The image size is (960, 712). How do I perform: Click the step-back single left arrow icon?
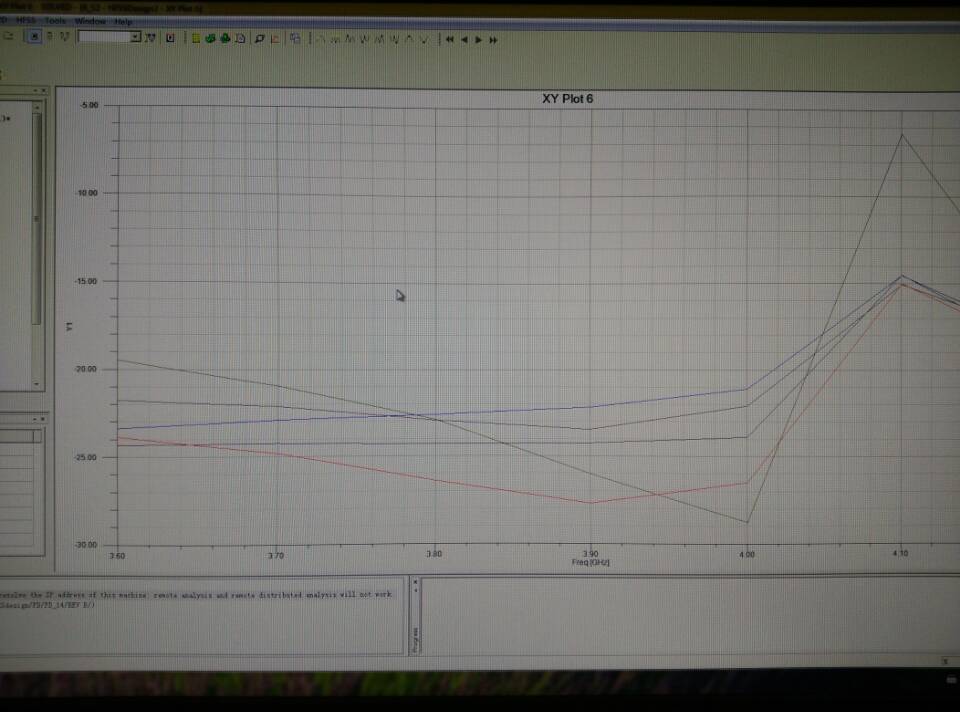[x=464, y=39]
